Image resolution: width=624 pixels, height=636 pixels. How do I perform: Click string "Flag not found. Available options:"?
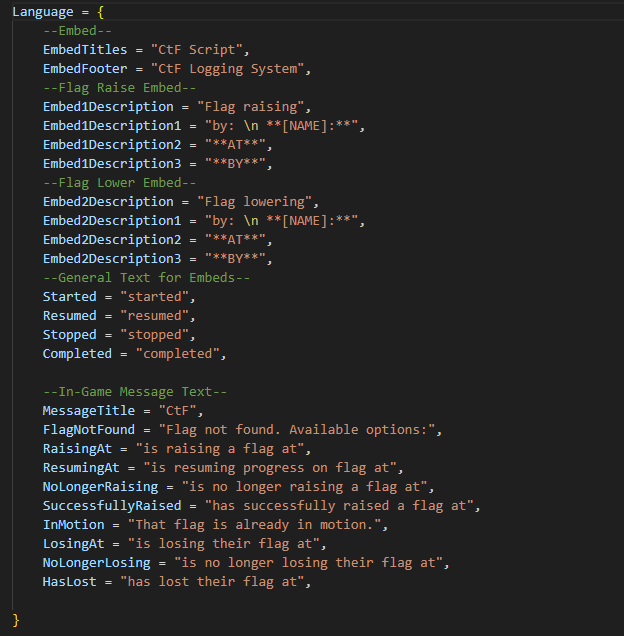coord(297,430)
